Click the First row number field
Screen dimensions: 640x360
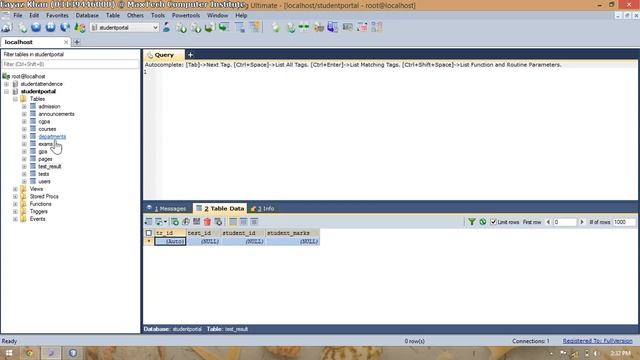pyautogui.click(x=565, y=222)
